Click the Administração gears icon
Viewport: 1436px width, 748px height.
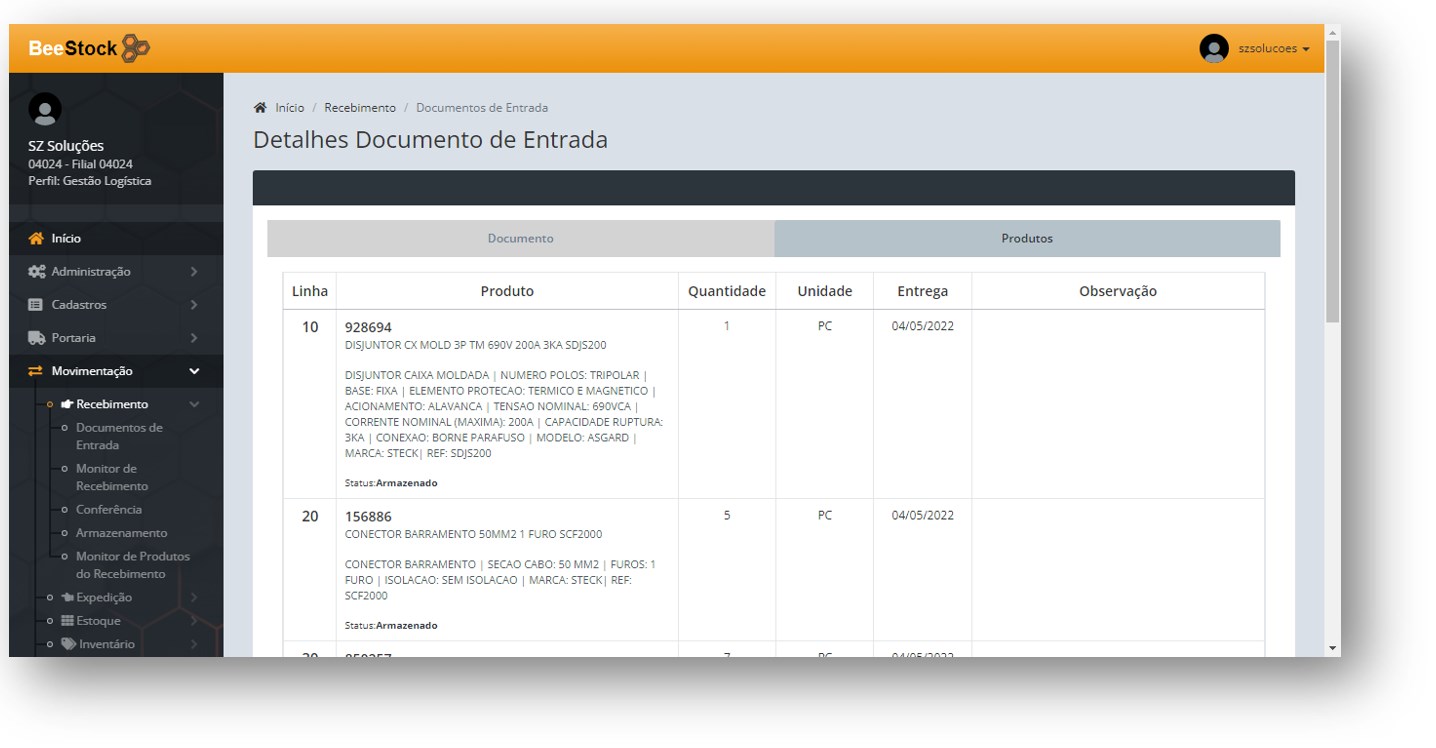click(37, 272)
